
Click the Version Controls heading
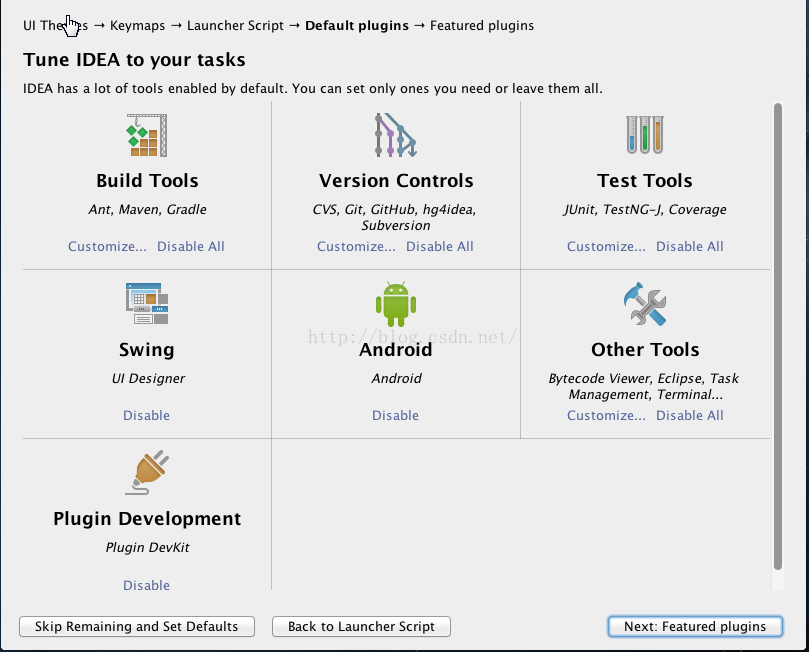[396, 181]
